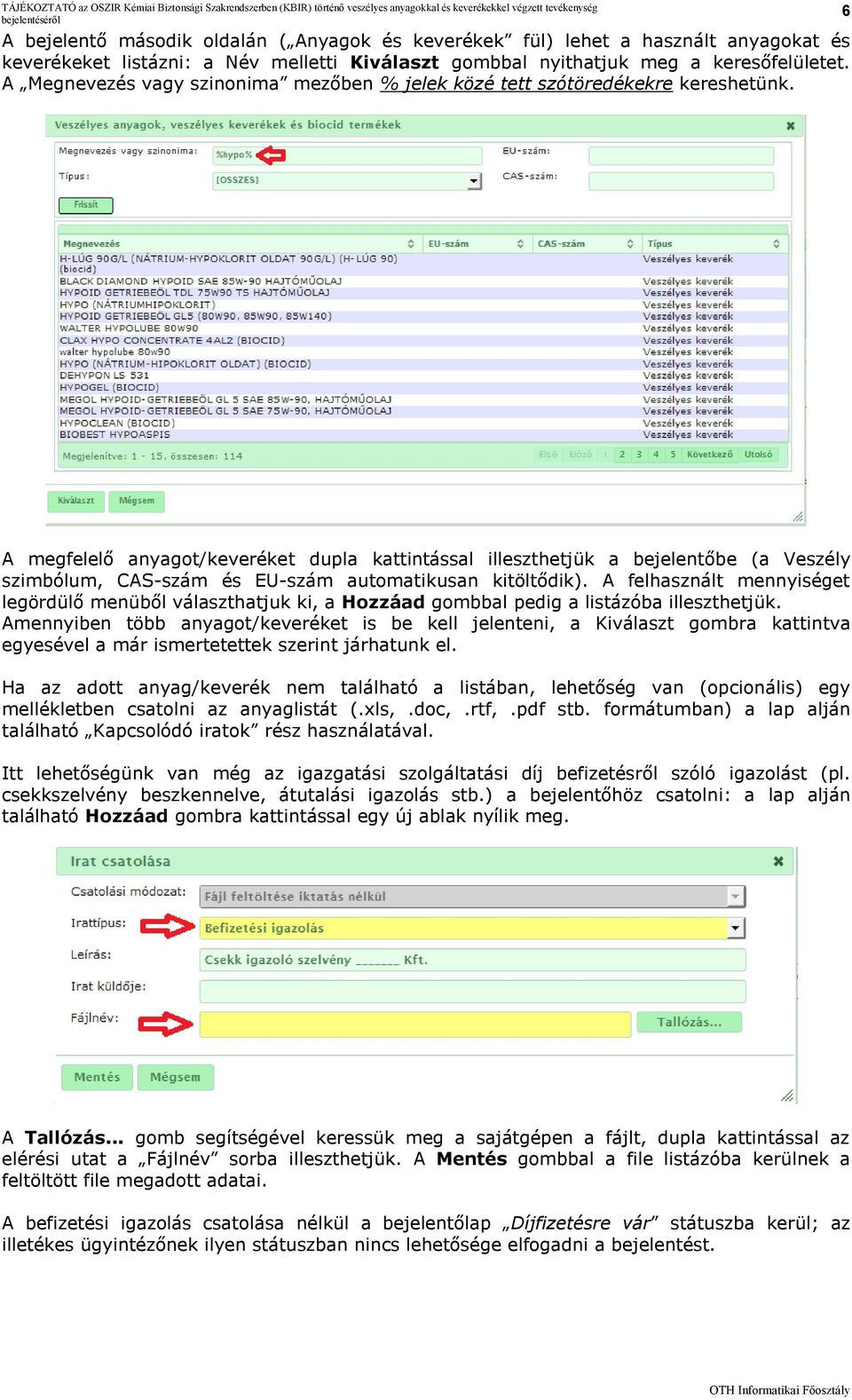Select lowercase row walter hypolube 80w90
This screenshot has height=1400, width=852.
pyautogui.click(x=423, y=352)
